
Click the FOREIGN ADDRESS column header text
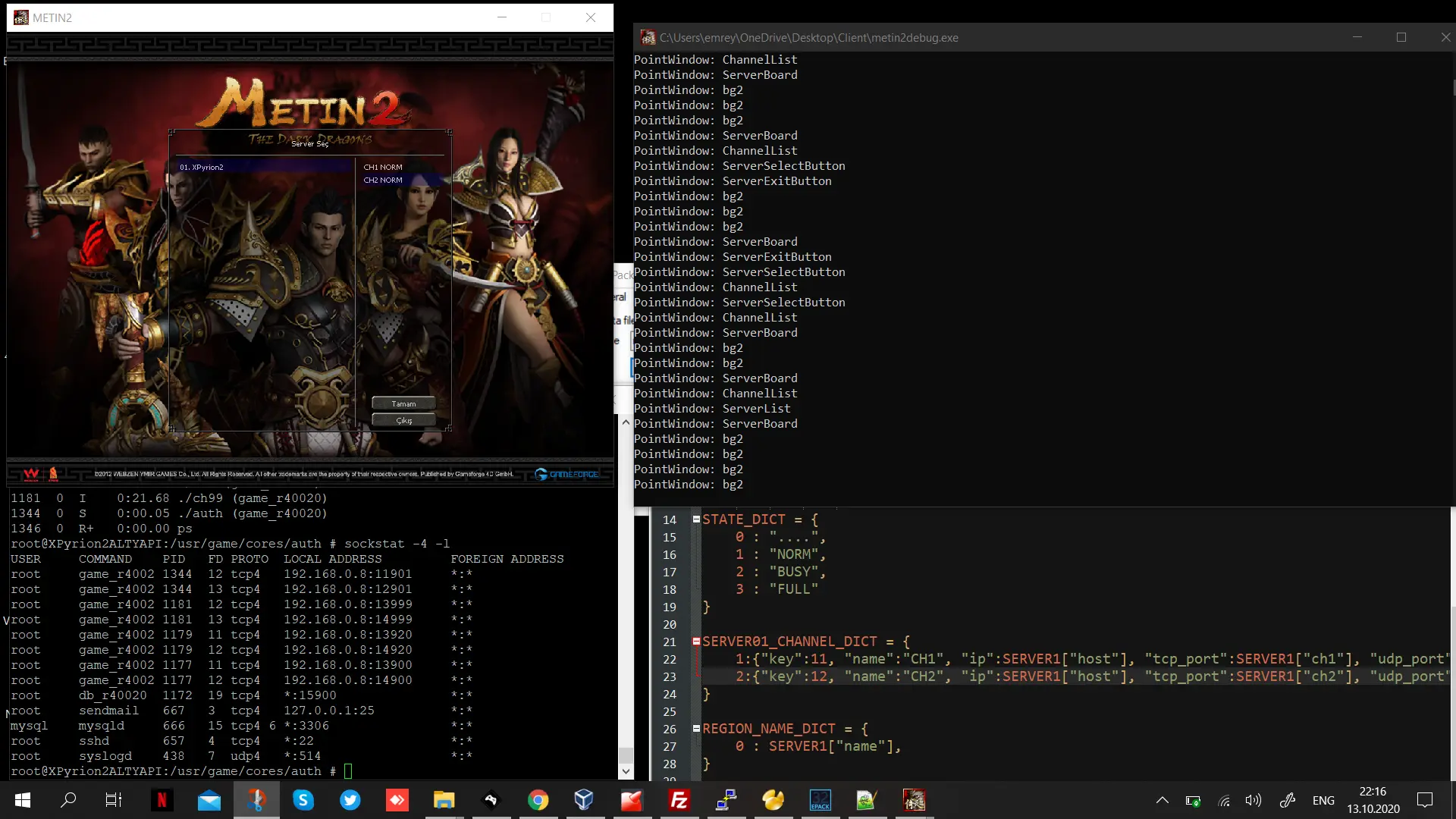tap(507, 559)
